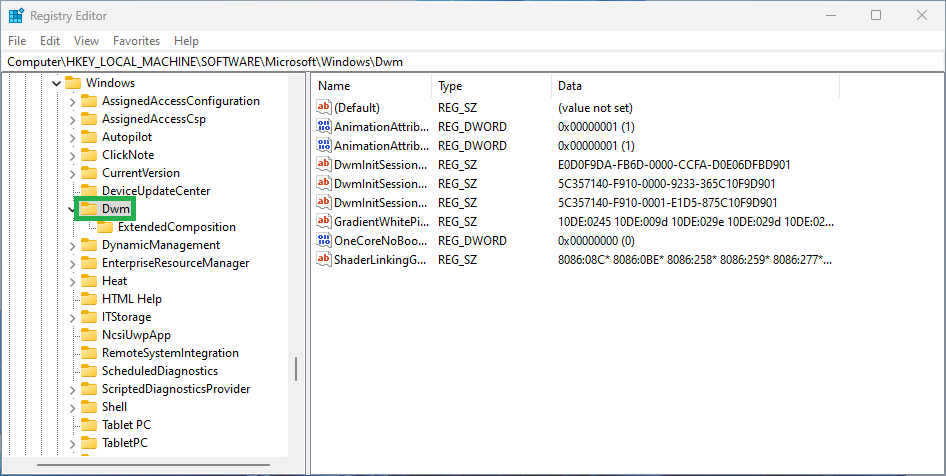Screen dimensions: 946x476
Task: Click the string icon beside ShaderLinkingG... value
Action: click(324, 259)
